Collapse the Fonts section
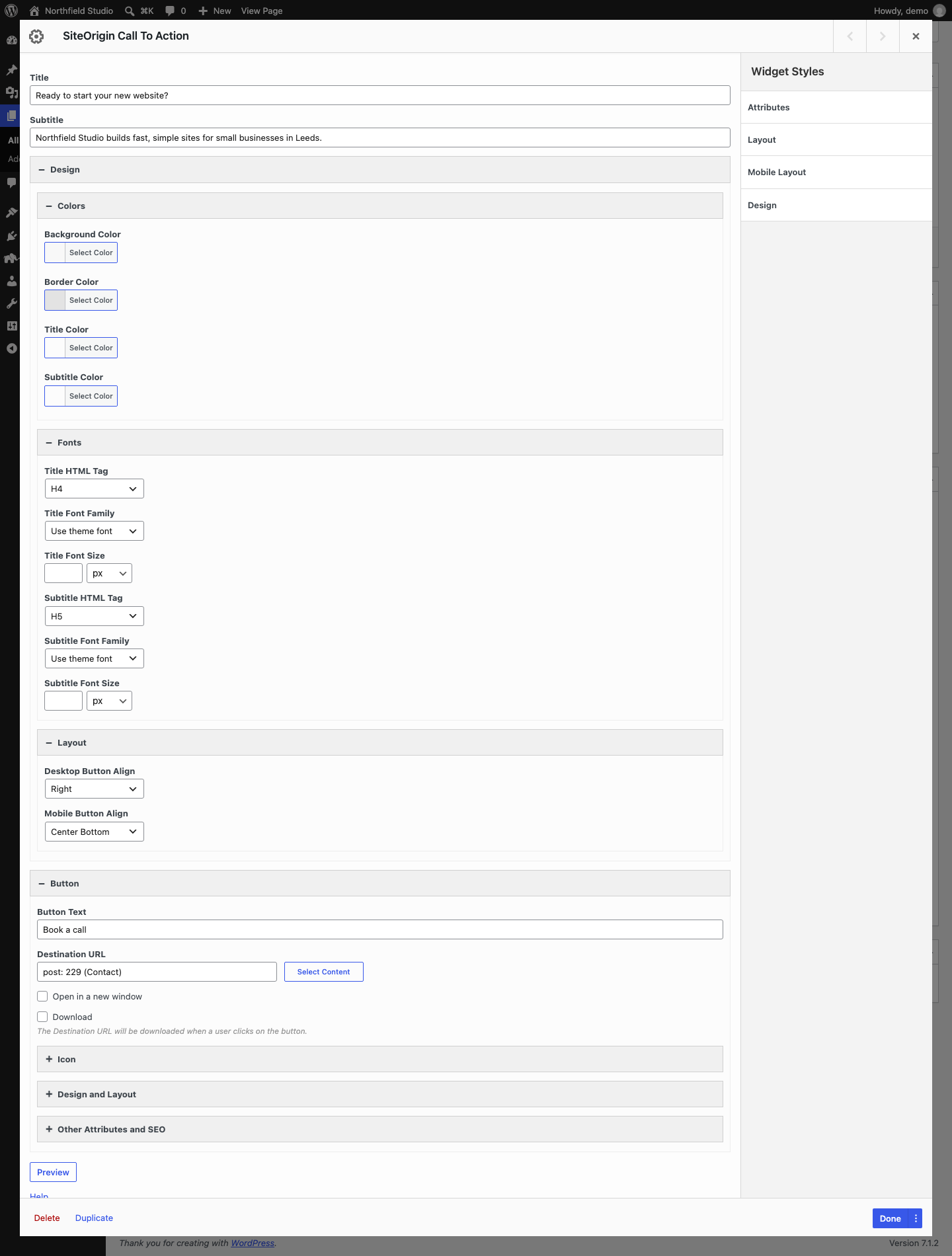952x1256 pixels. click(x=379, y=442)
